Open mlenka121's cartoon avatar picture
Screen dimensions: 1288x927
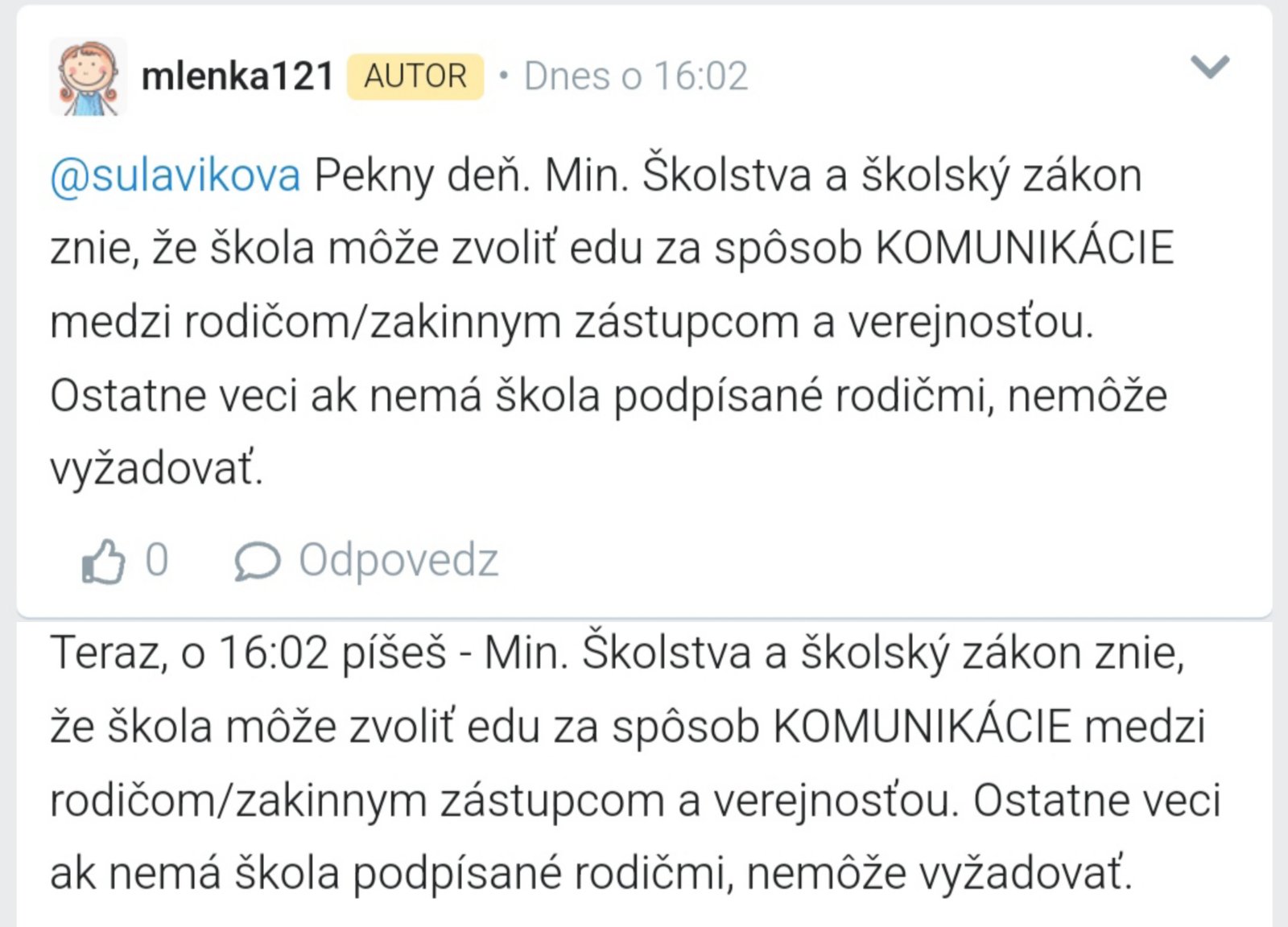88,76
